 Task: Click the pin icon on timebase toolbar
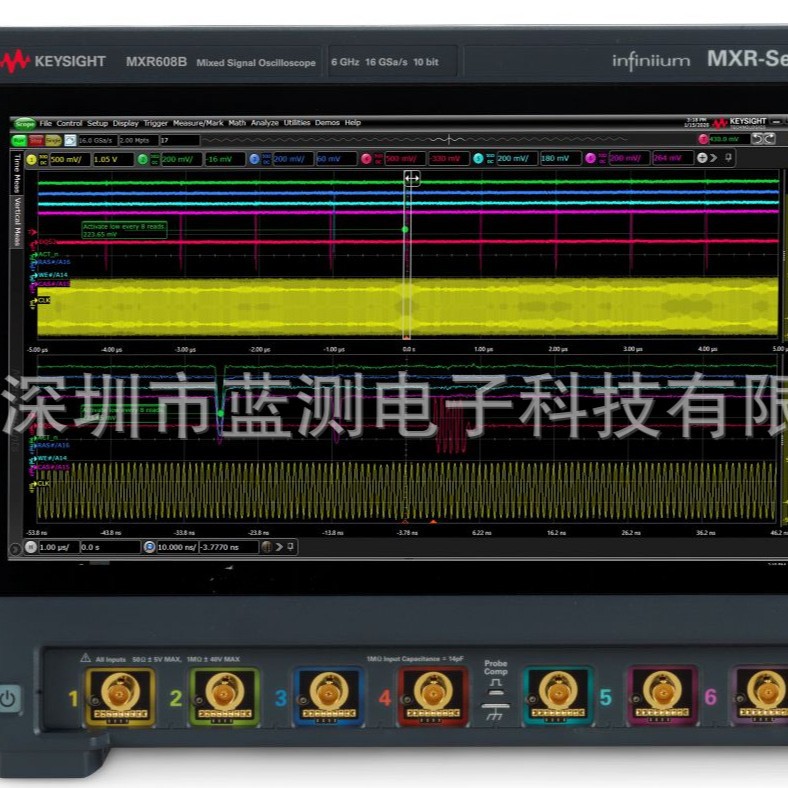(290, 546)
